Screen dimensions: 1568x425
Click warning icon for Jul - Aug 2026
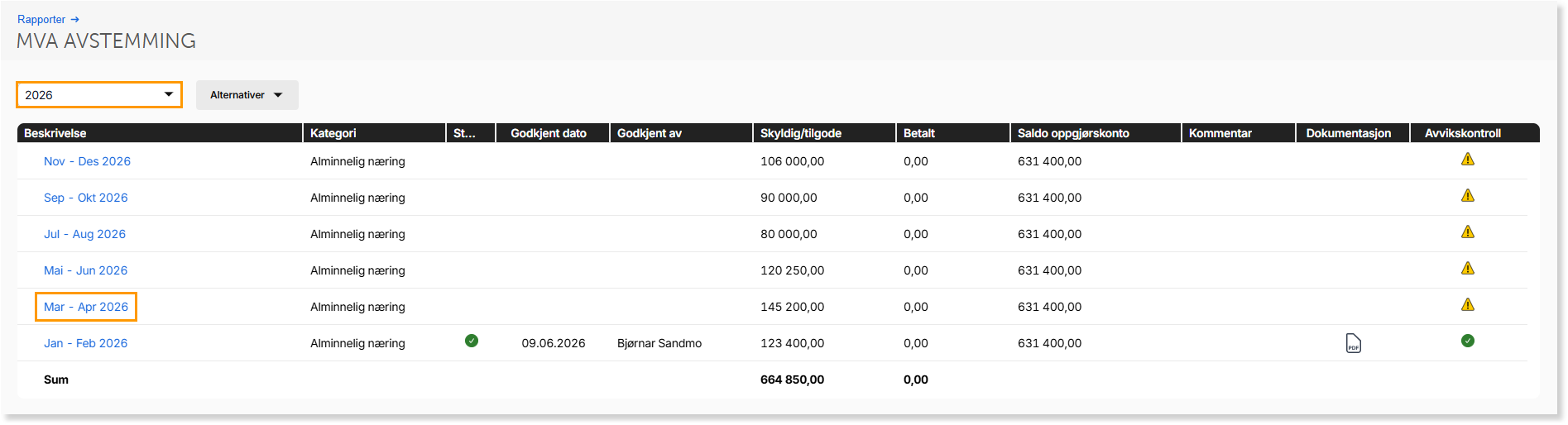click(x=1467, y=232)
